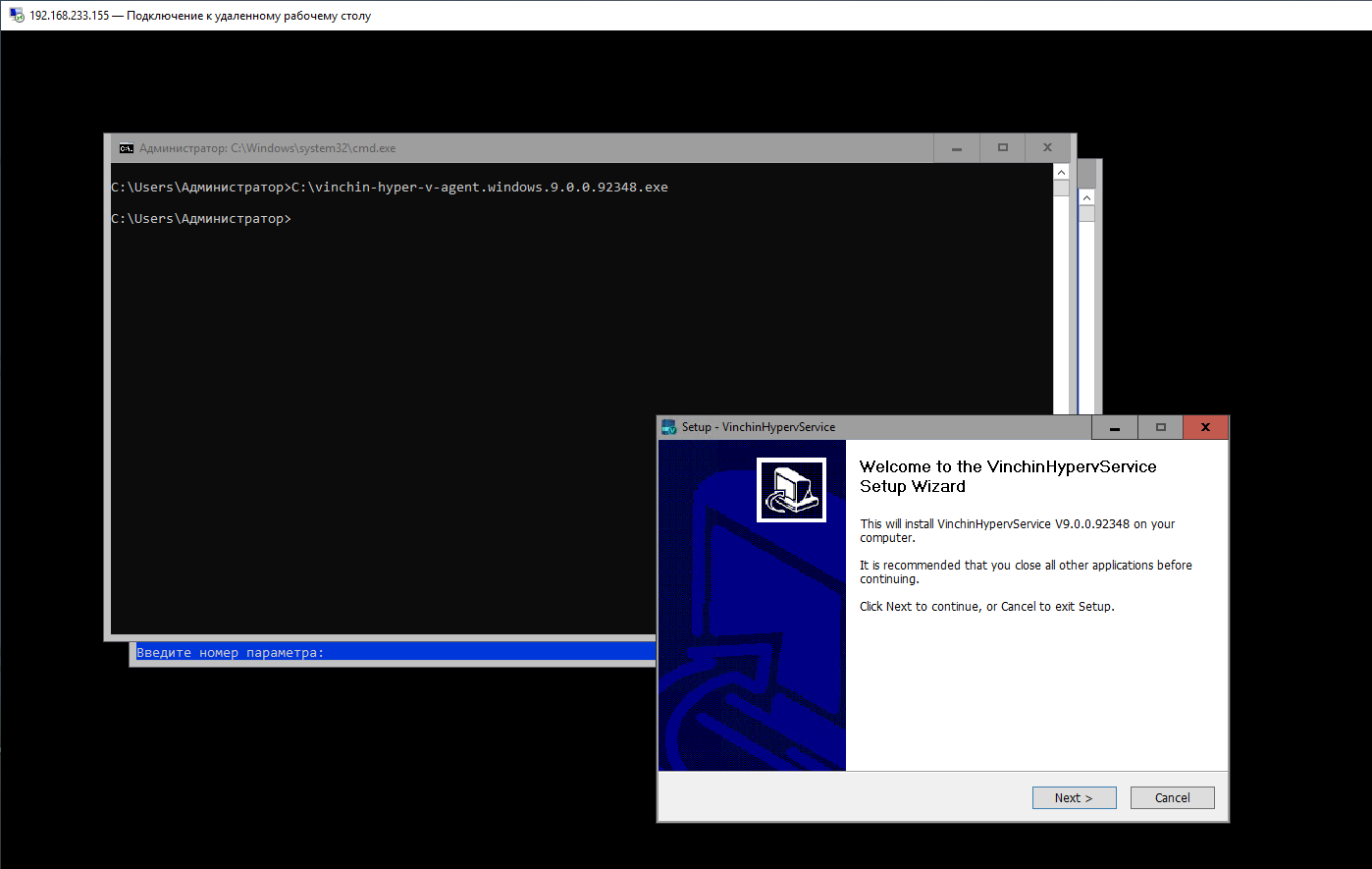Minimize the cmd.exe Administrator window

click(x=957, y=148)
